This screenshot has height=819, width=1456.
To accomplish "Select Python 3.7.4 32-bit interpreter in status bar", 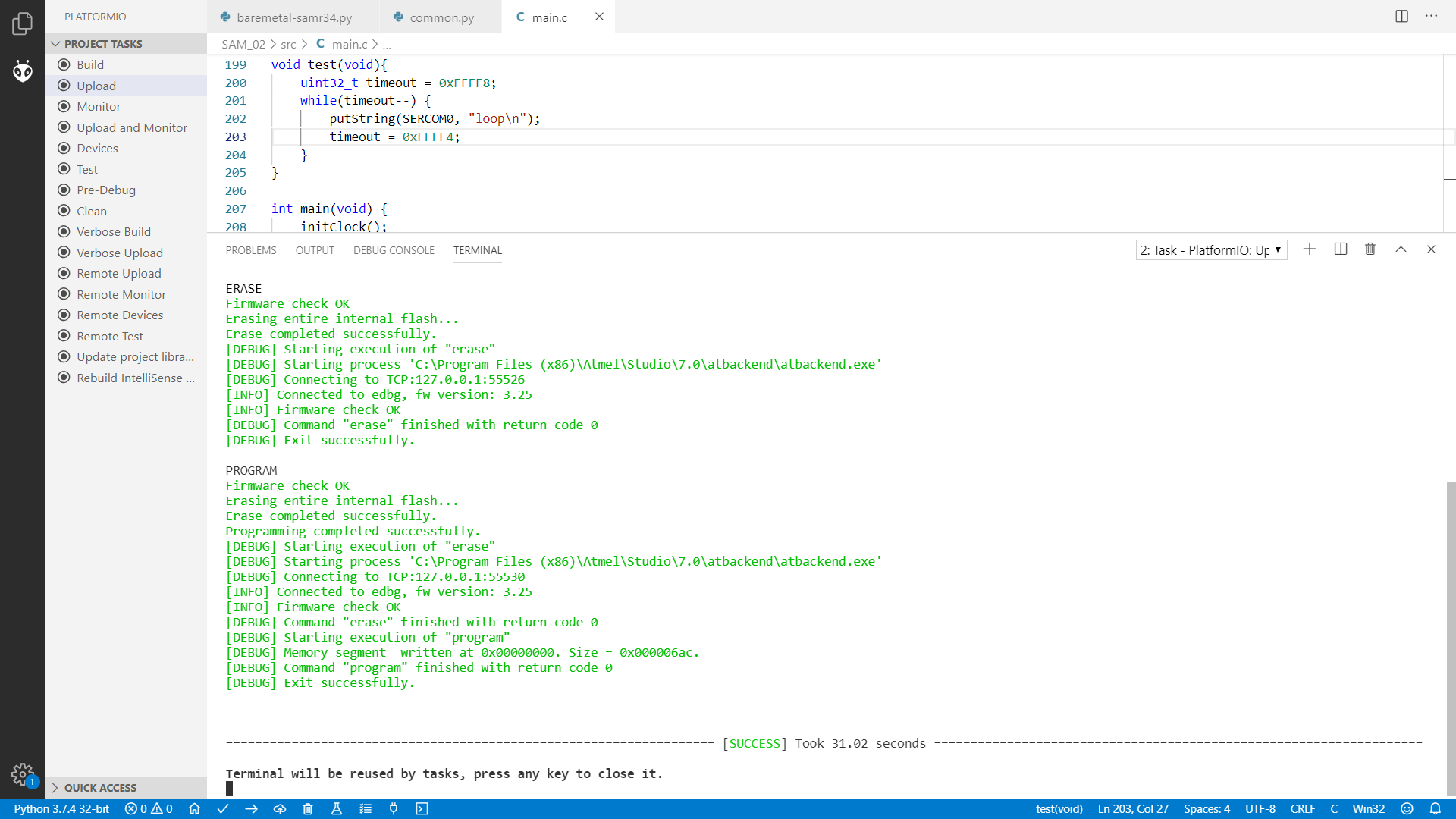I will click(x=61, y=808).
